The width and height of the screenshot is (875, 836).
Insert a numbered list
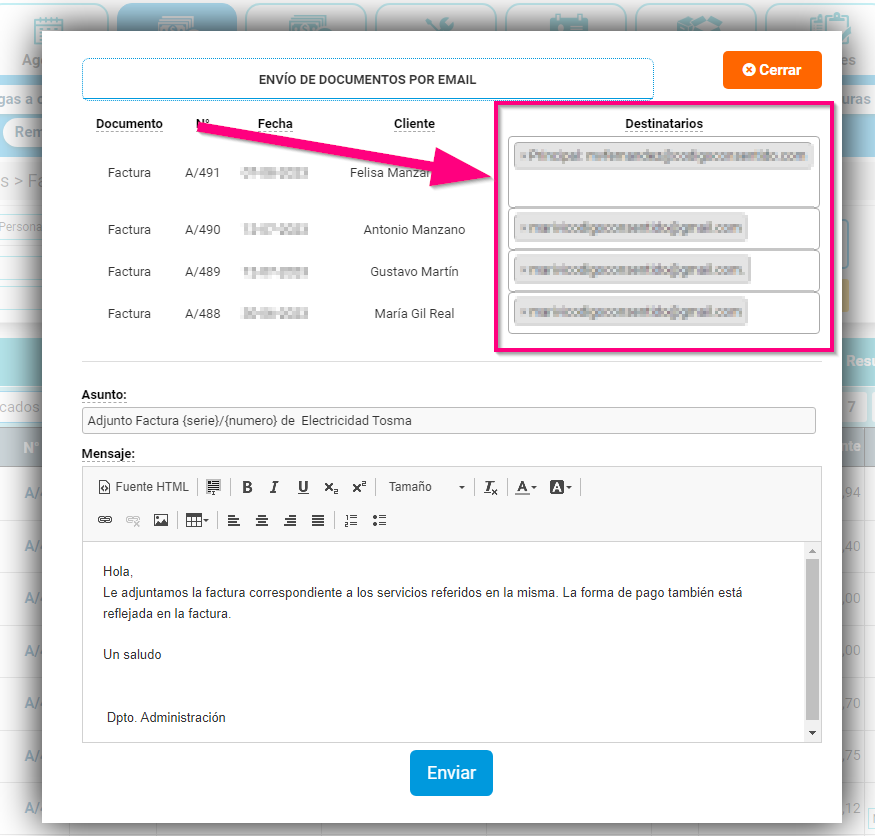pyautogui.click(x=349, y=520)
